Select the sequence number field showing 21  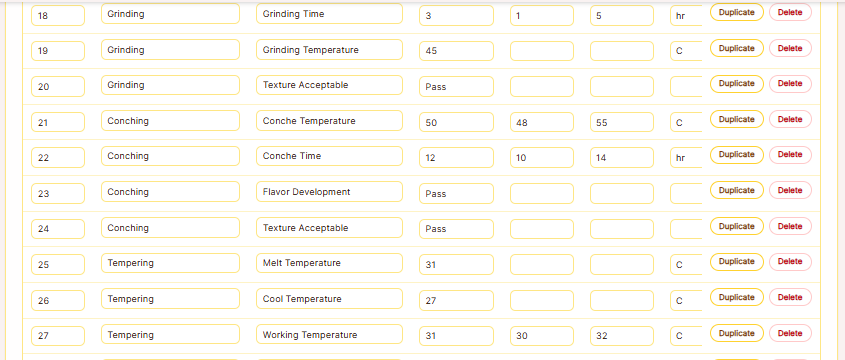pyautogui.click(x=58, y=122)
